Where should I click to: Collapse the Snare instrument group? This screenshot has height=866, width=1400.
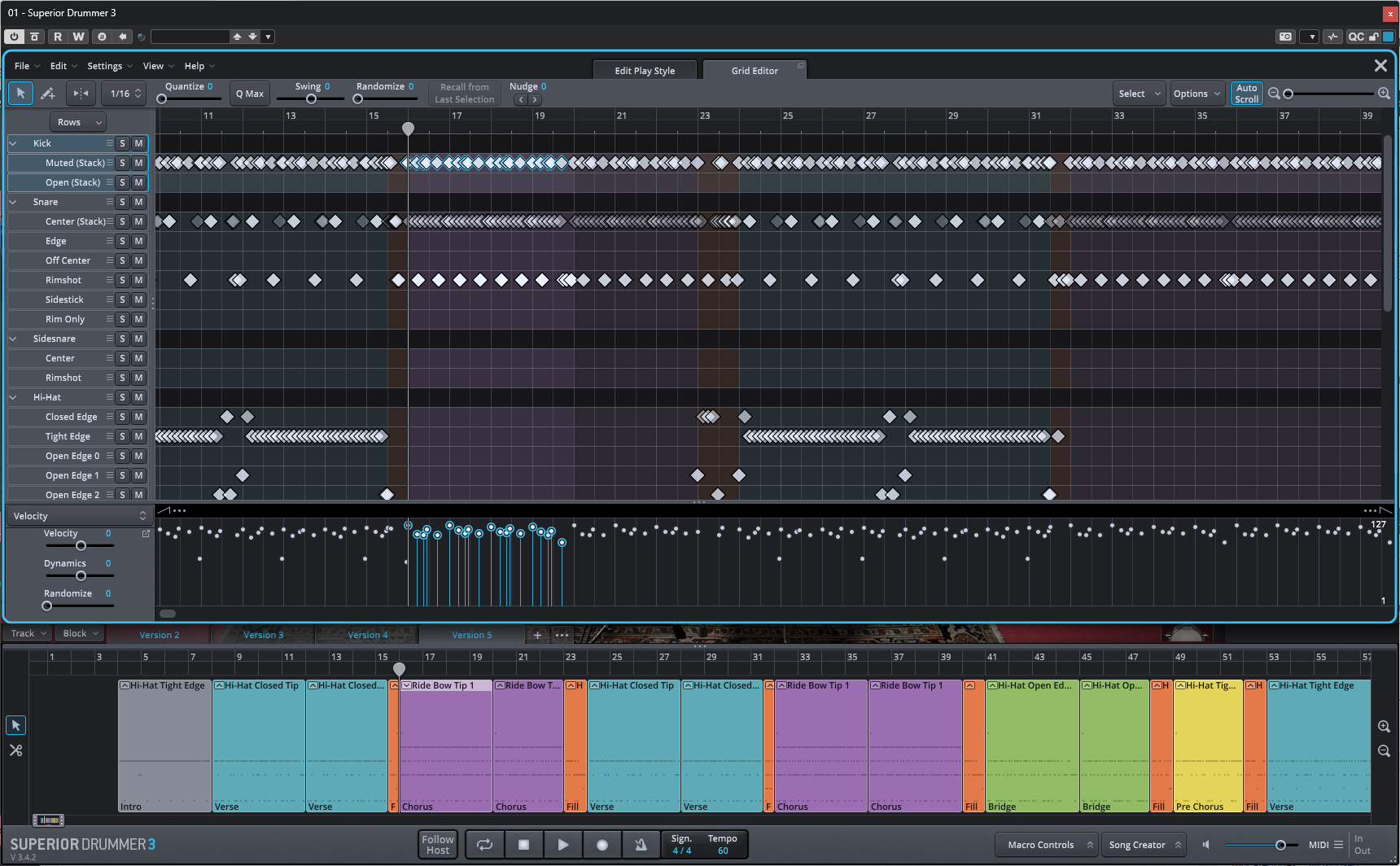click(x=13, y=202)
